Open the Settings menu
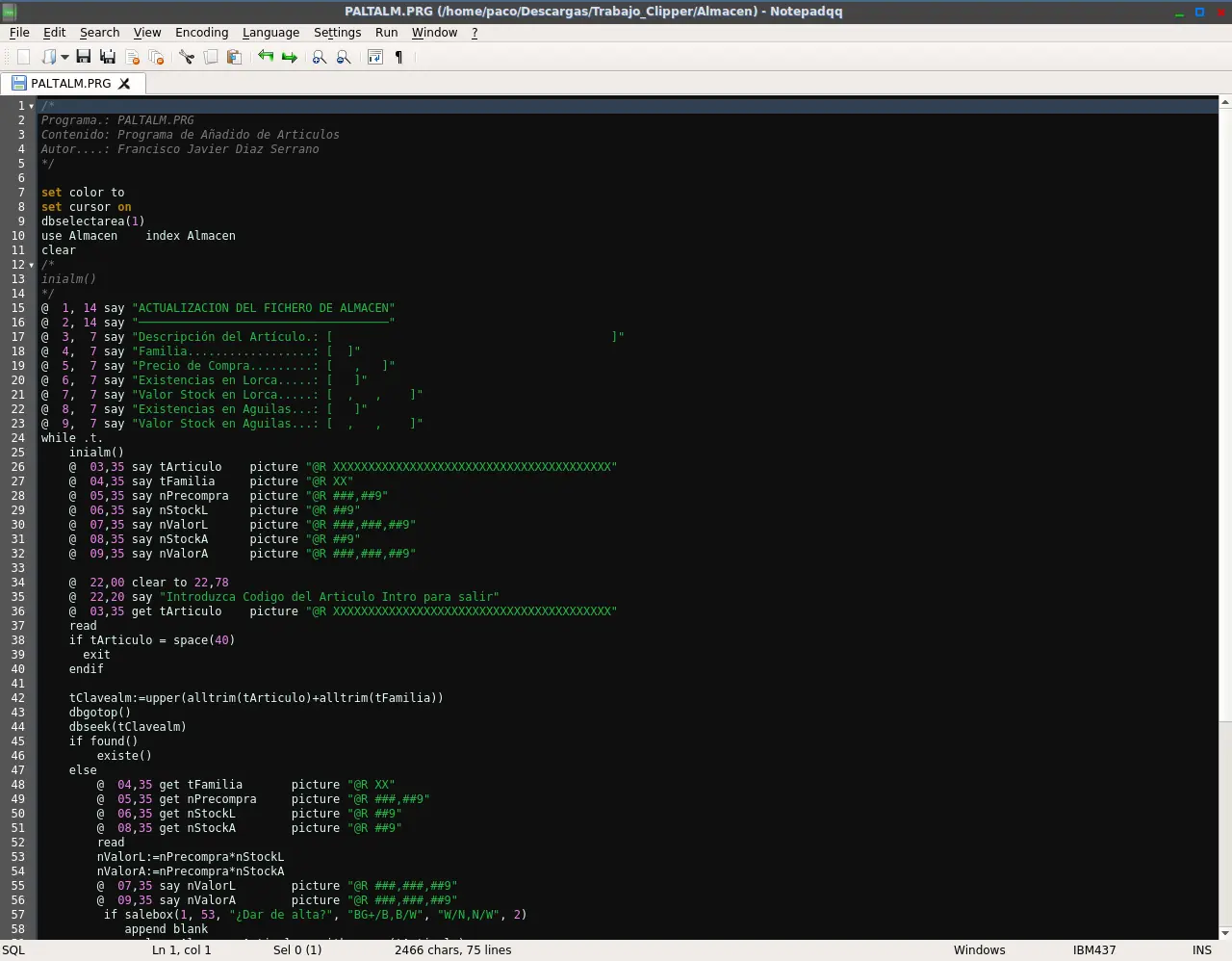 point(337,32)
